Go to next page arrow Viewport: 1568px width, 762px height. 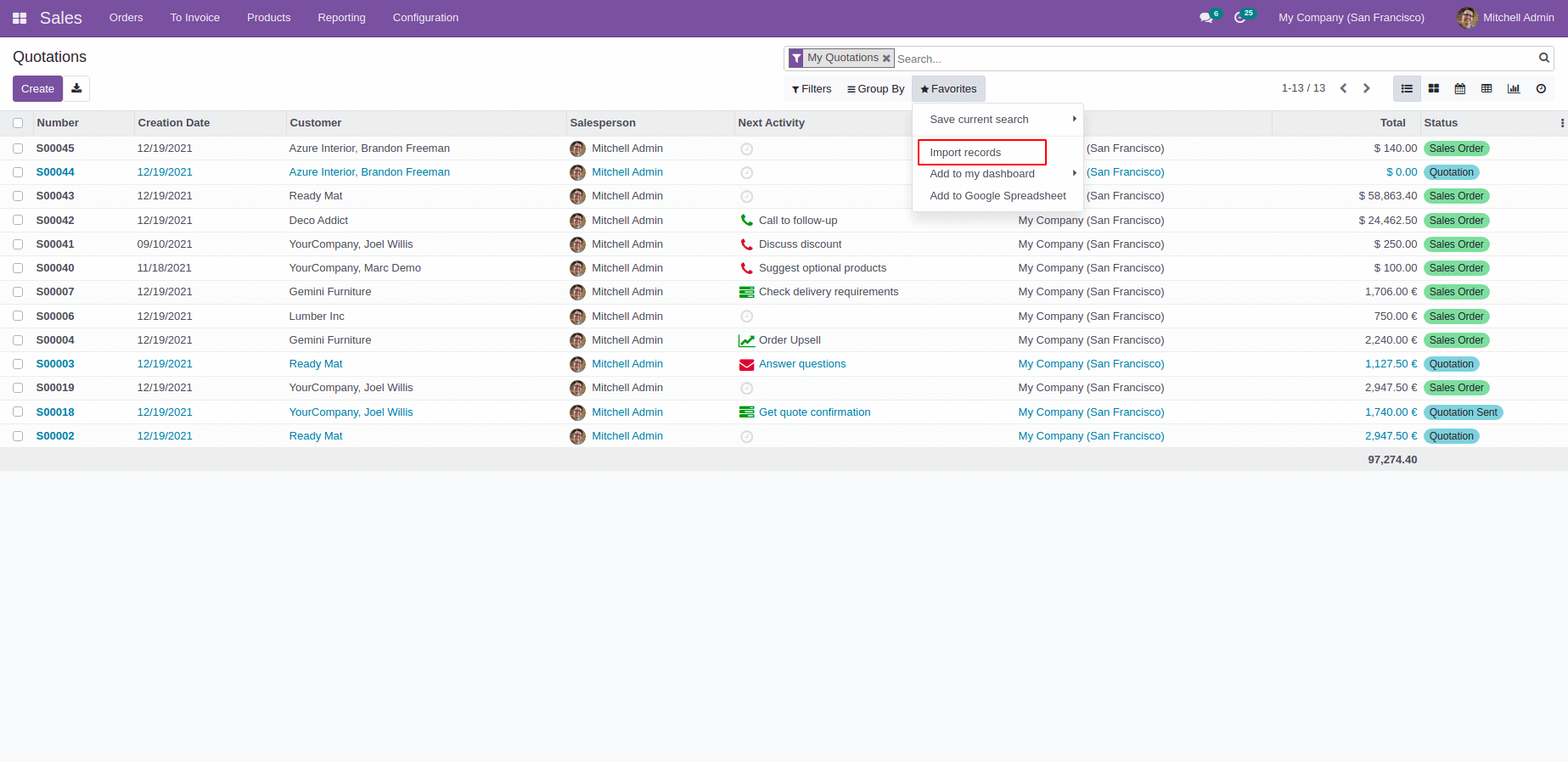point(1367,88)
